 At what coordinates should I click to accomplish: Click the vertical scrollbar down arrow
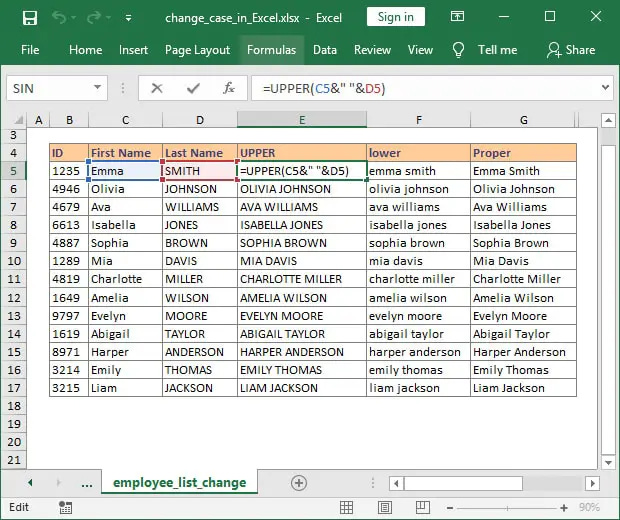pyautogui.click(x=608, y=462)
